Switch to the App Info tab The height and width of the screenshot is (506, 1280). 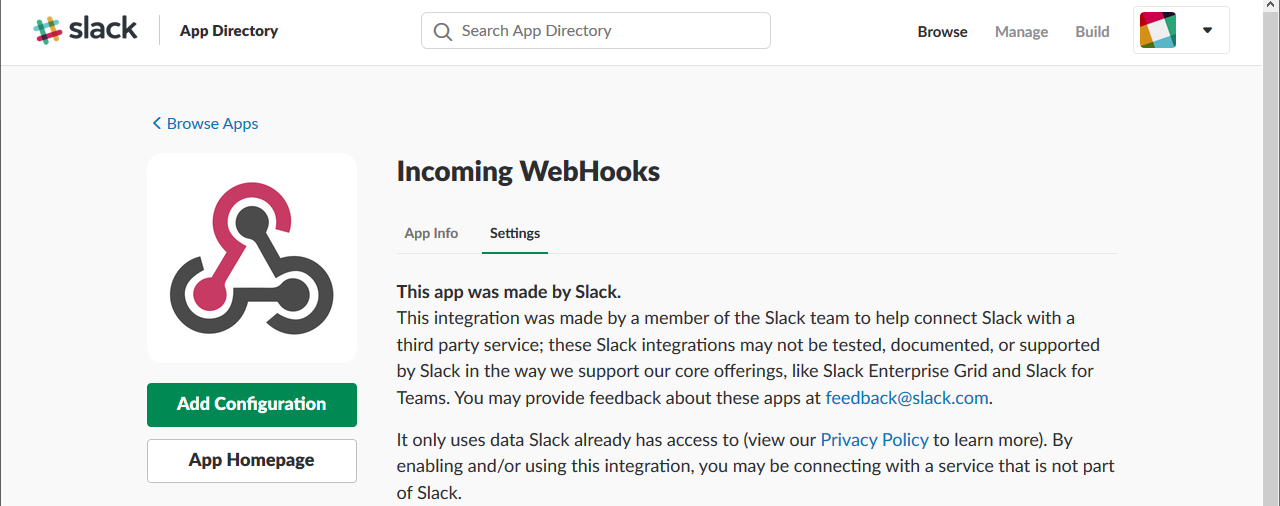tap(431, 233)
